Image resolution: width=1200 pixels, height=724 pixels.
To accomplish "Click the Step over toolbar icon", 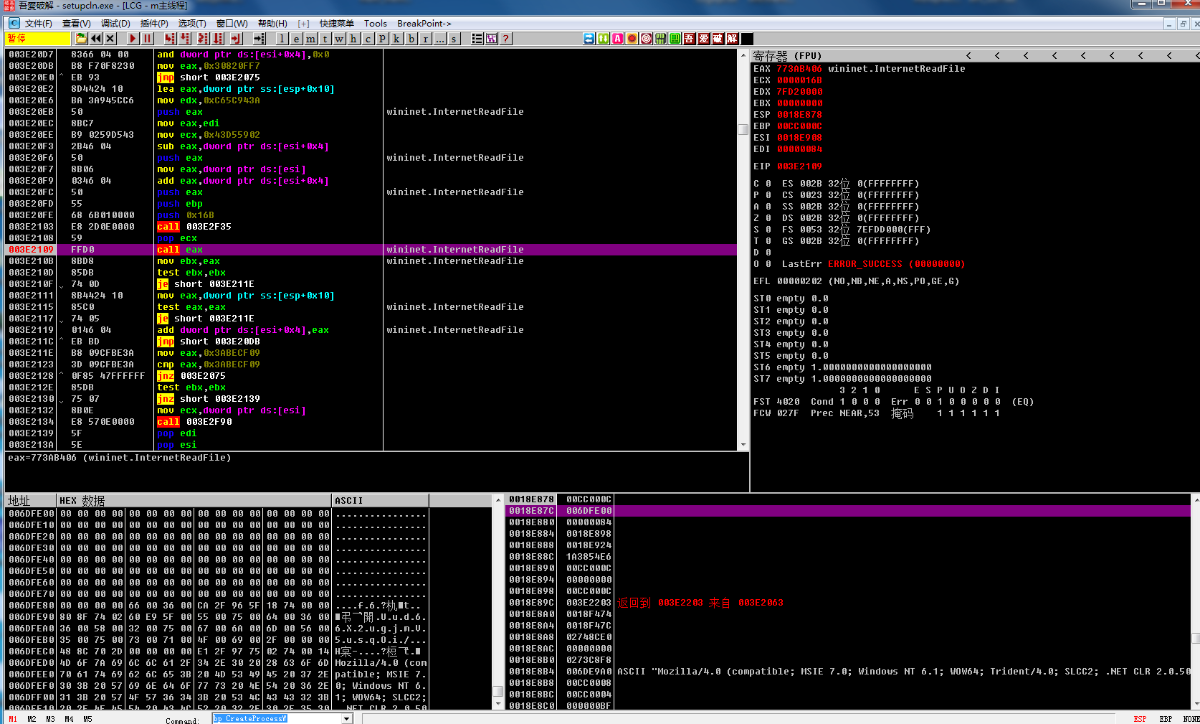I will pos(185,38).
